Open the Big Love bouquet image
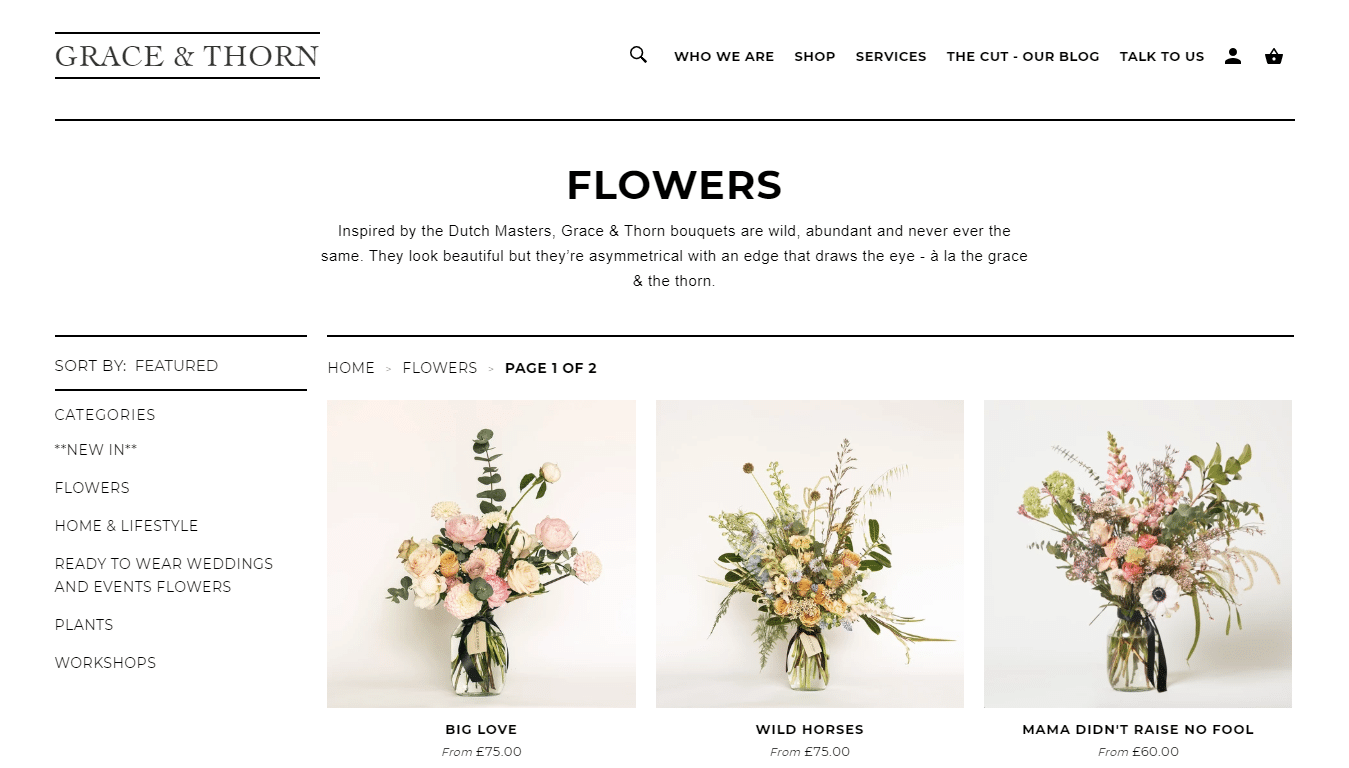 point(481,554)
